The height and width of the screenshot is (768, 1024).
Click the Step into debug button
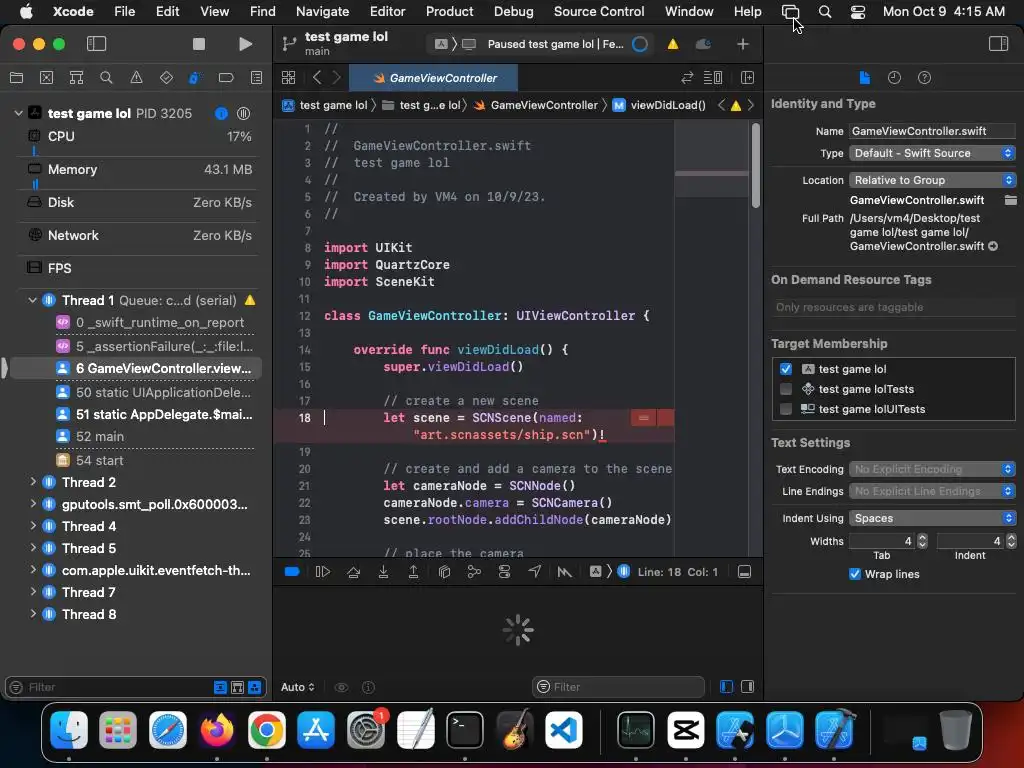383,572
